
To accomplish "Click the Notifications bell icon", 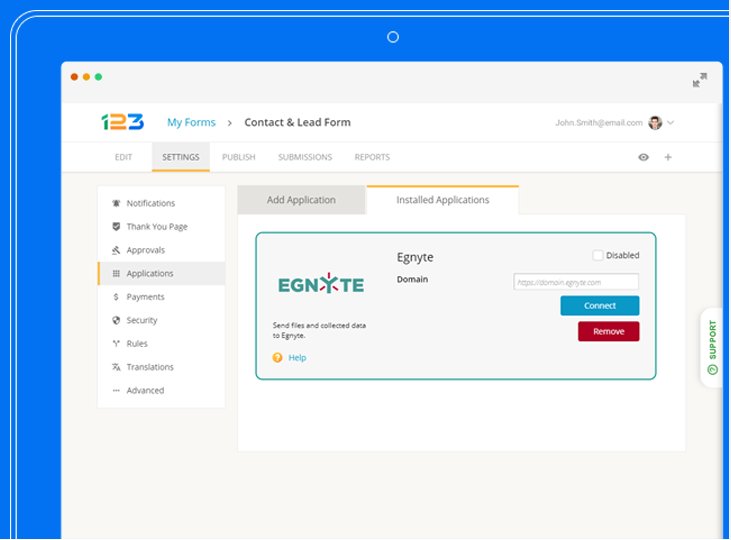I will 116,203.
